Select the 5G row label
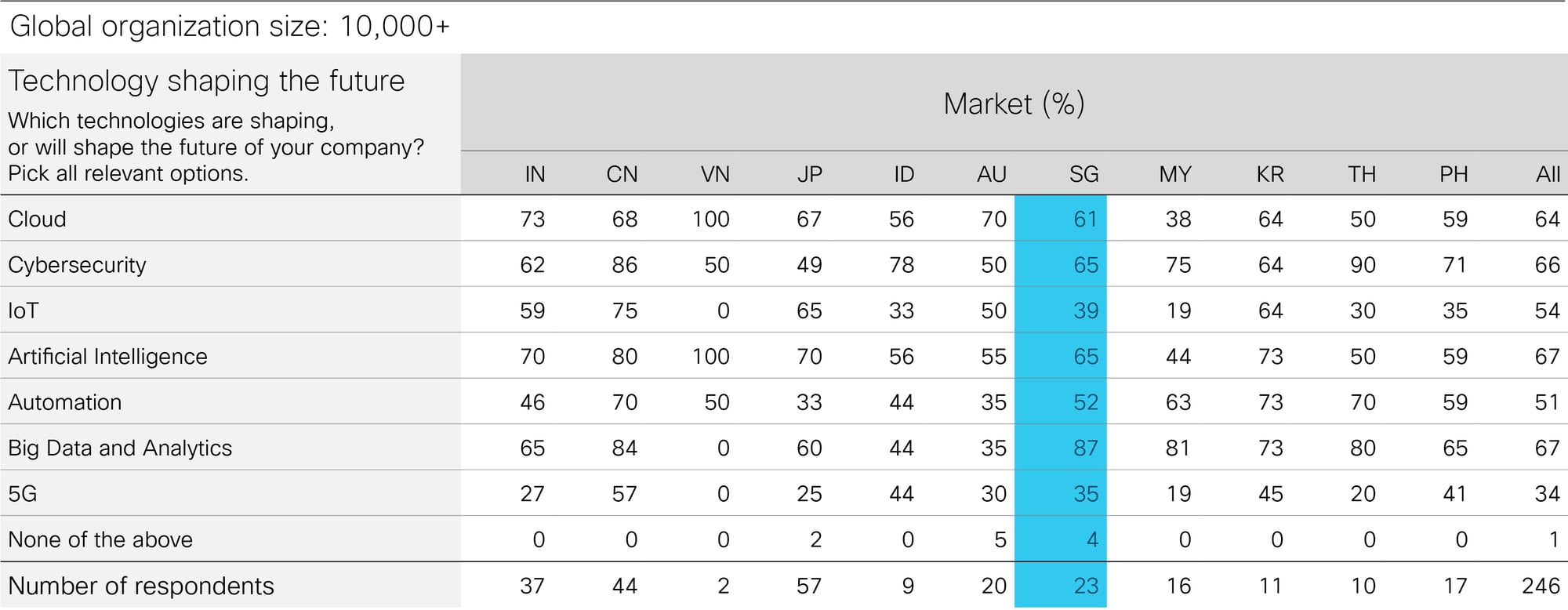Image resolution: width=1568 pixels, height=610 pixels. [23, 494]
